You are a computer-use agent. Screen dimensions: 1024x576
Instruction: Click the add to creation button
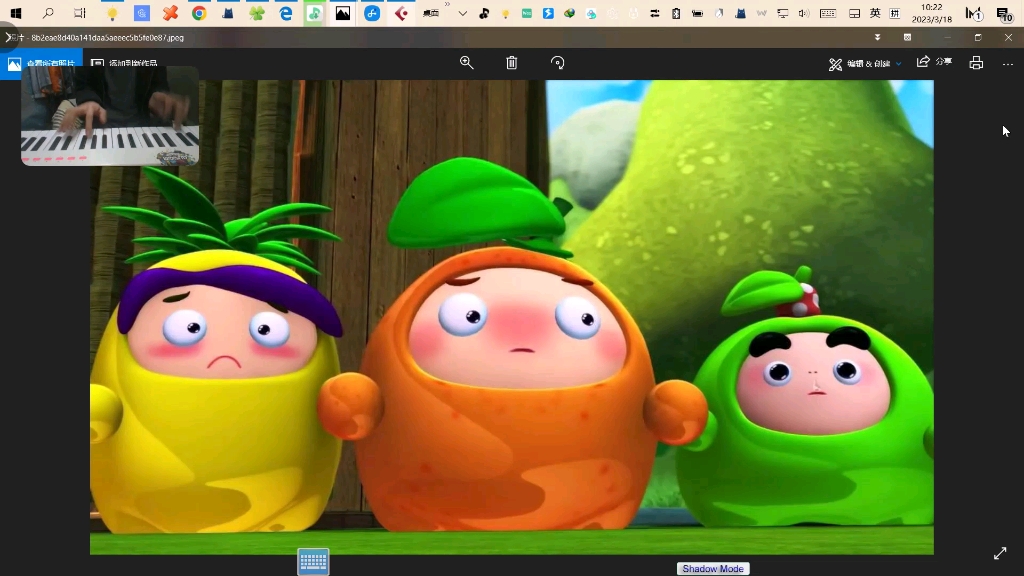[x=124, y=63]
